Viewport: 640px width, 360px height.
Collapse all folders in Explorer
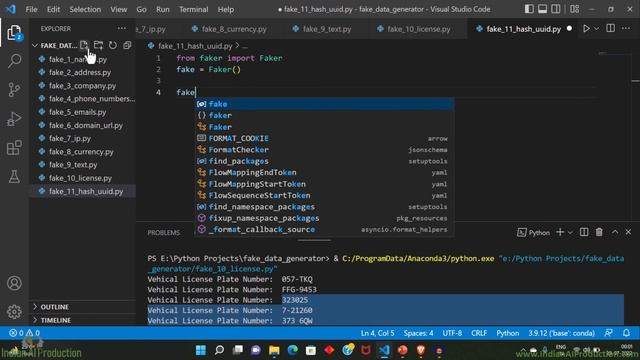pyautogui.click(x=127, y=45)
